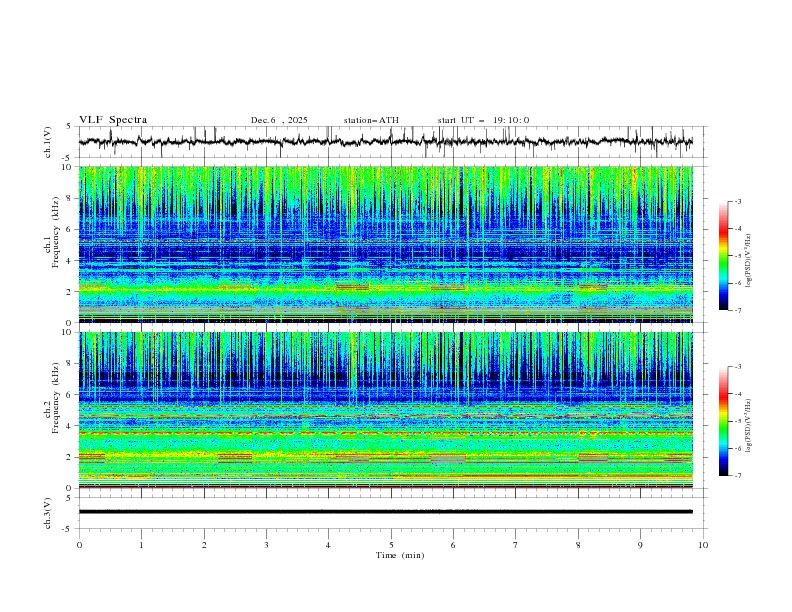Click the 'station=ATH' label
This screenshot has width=792, height=612.
pyautogui.click(x=371, y=120)
